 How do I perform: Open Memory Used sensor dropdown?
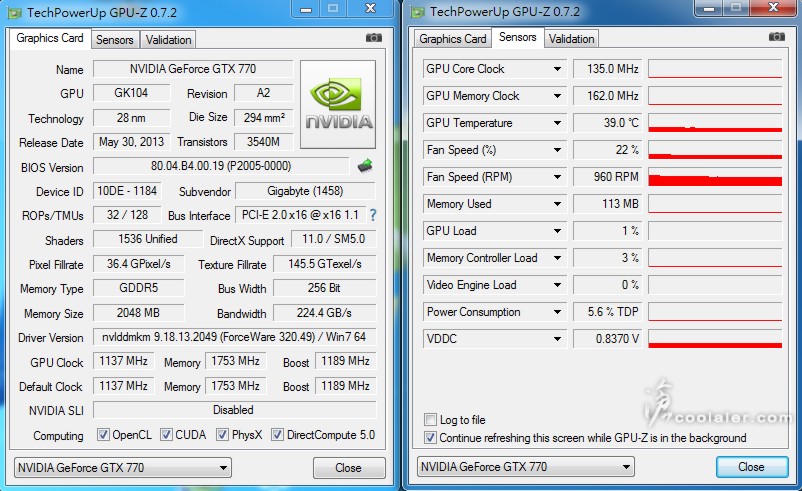click(558, 204)
